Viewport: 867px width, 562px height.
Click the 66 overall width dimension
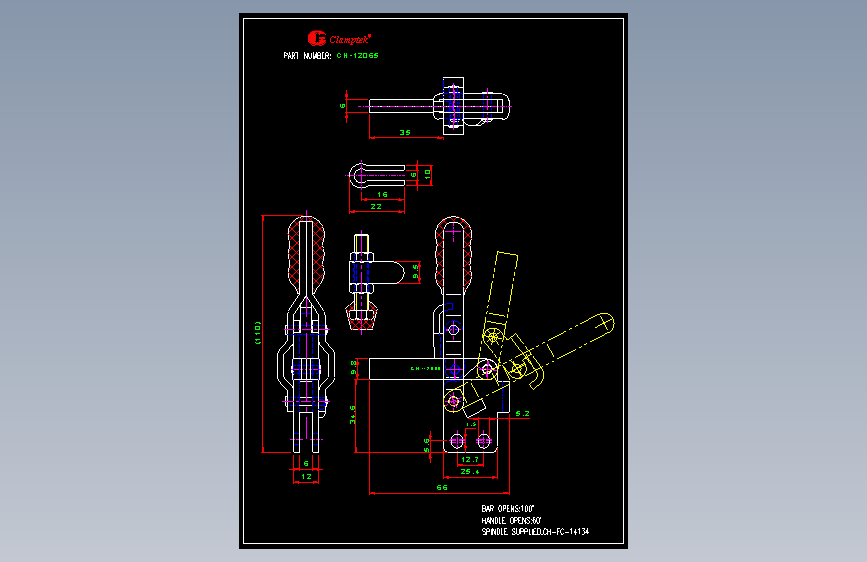pyautogui.click(x=442, y=487)
